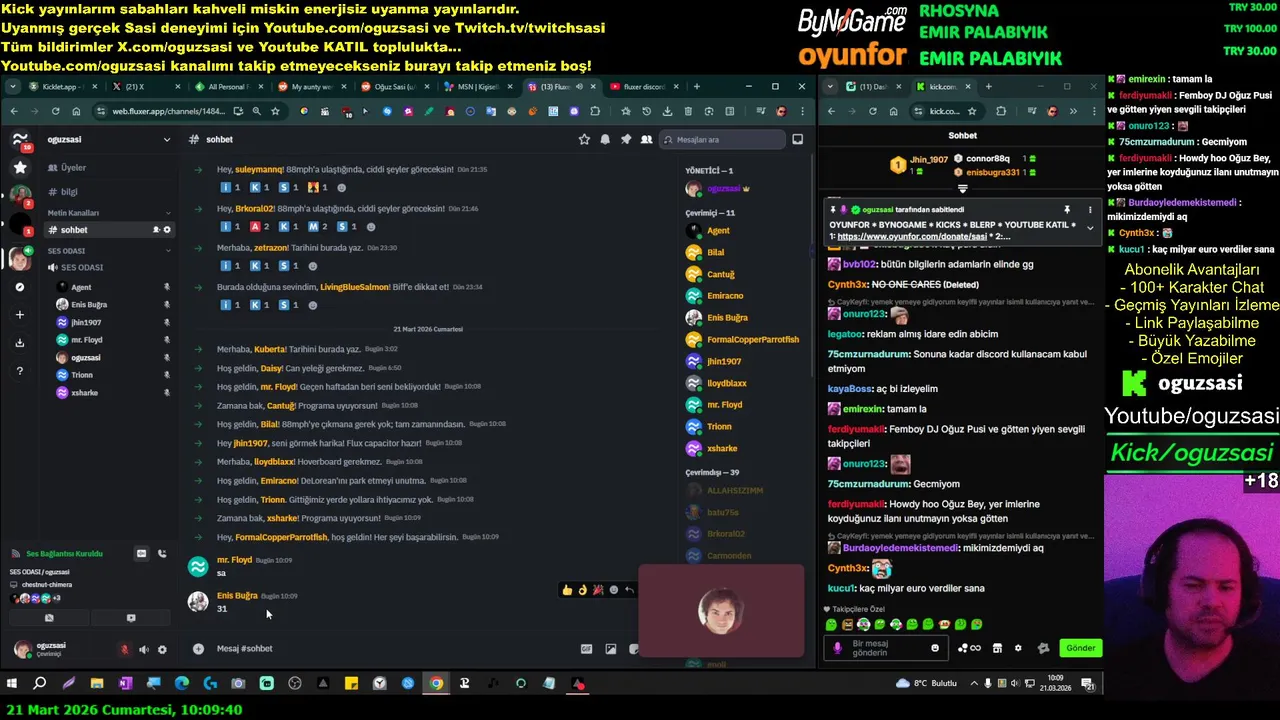Screen dimensions: 1280x720
Task: Open tab search dropdown in Kick window
Action: pyautogui.click(x=830, y=87)
